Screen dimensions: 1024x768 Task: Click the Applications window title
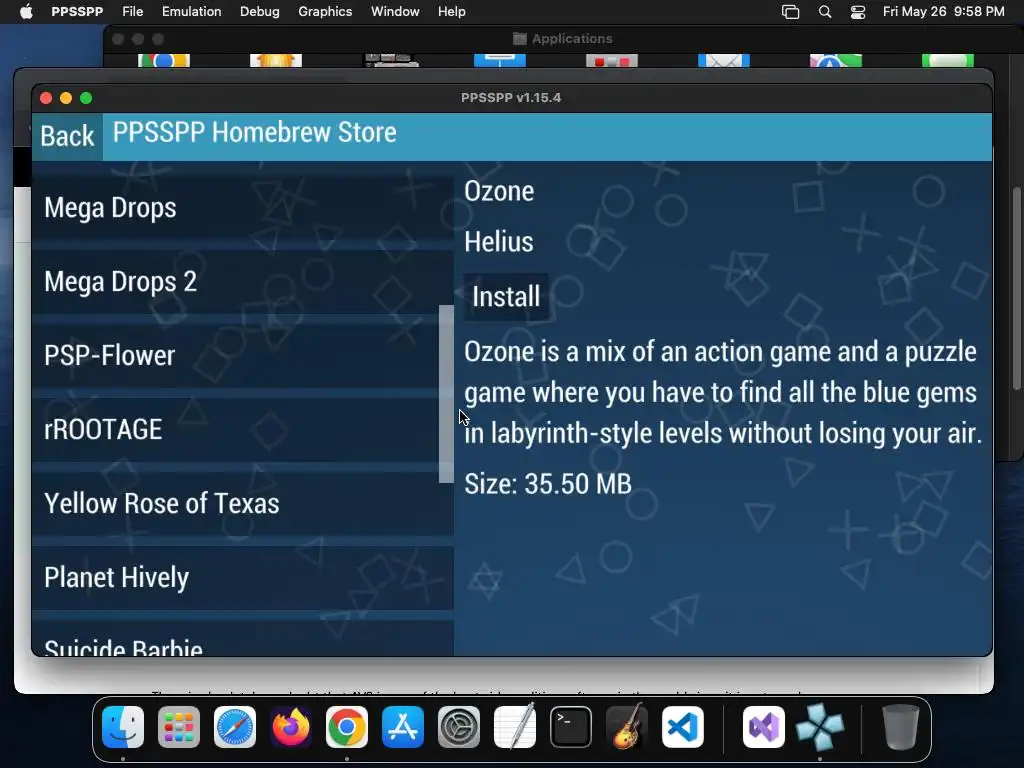(x=572, y=39)
